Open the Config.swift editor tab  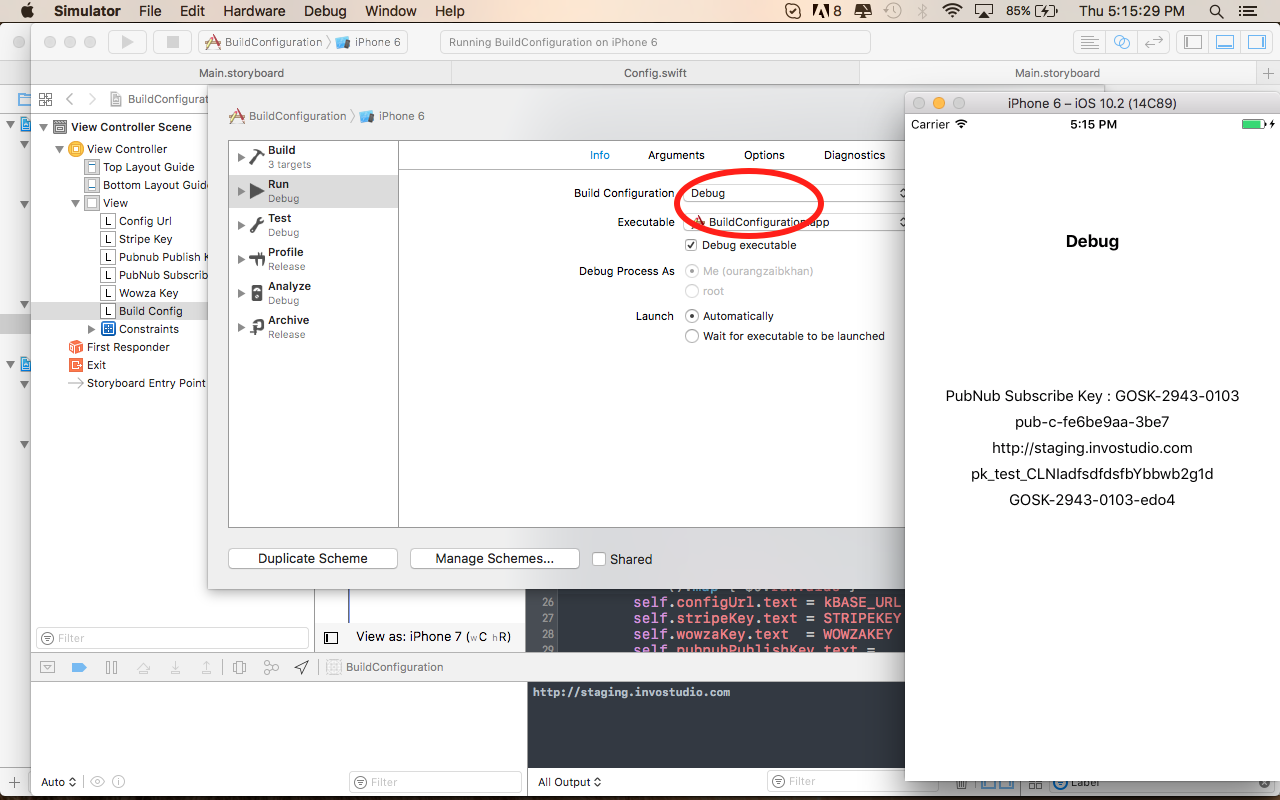[655, 73]
